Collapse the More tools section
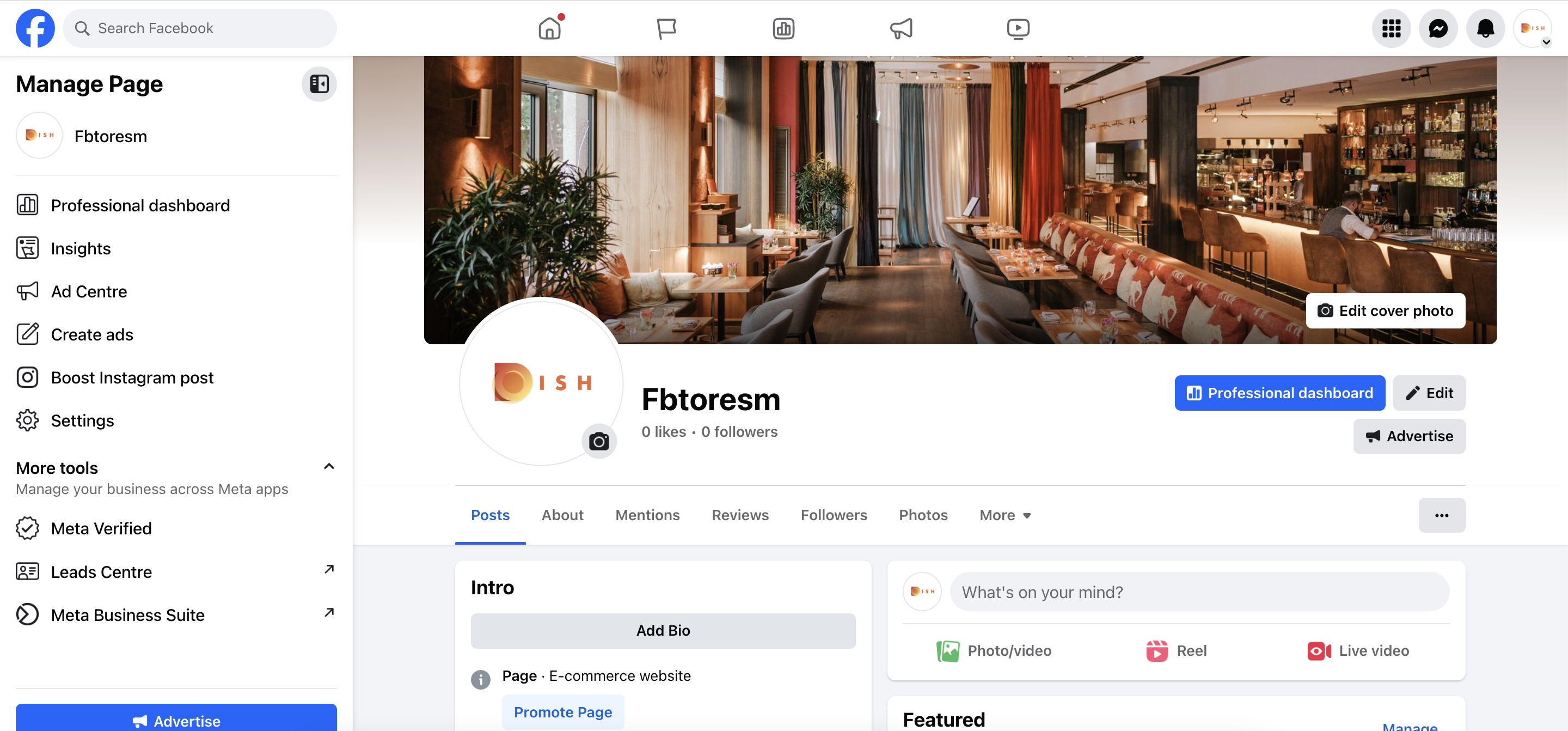The image size is (1568, 731). tap(329, 467)
